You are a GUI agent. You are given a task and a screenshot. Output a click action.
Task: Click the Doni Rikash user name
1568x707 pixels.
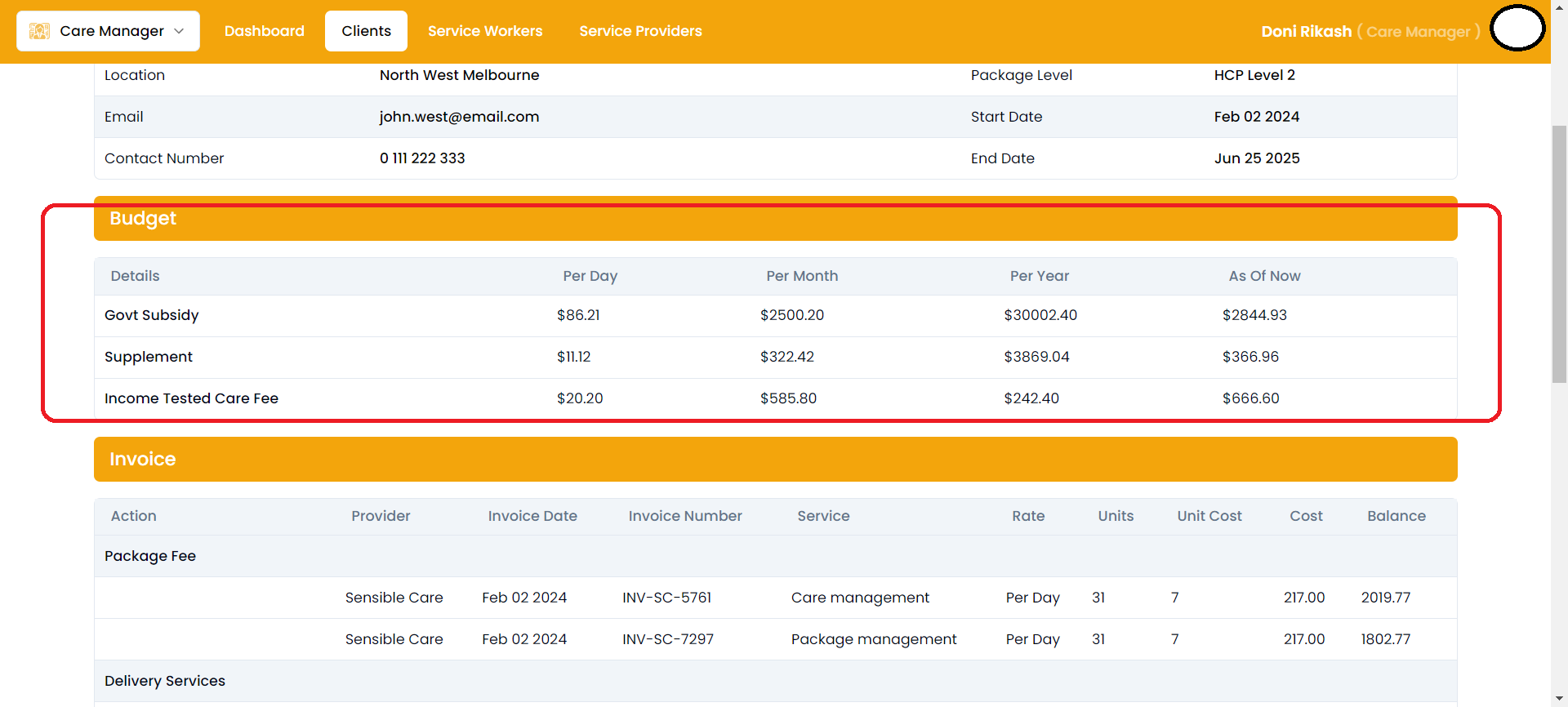(1306, 32)
